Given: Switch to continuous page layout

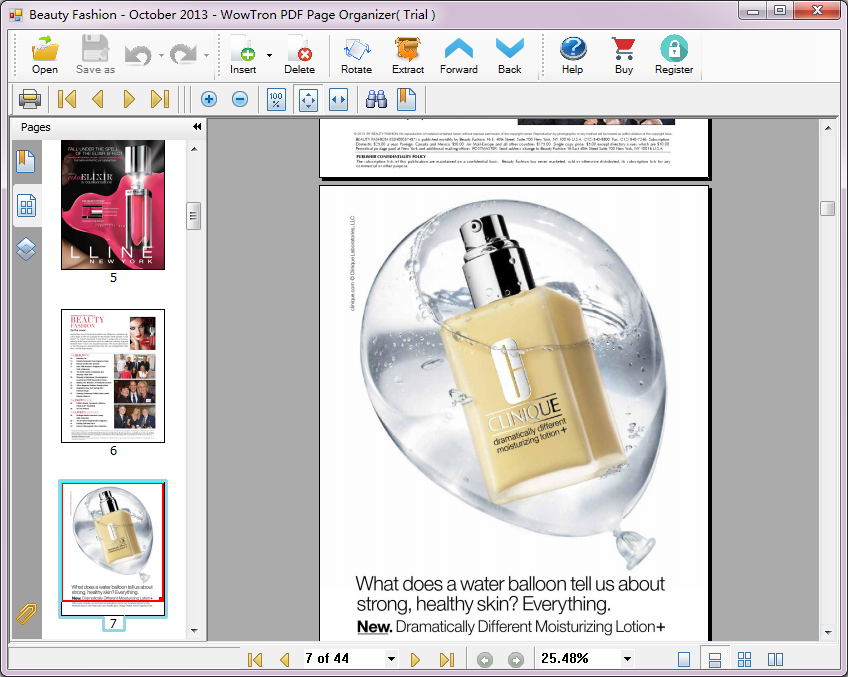Looking at the screenshot, I should (714, 659).
